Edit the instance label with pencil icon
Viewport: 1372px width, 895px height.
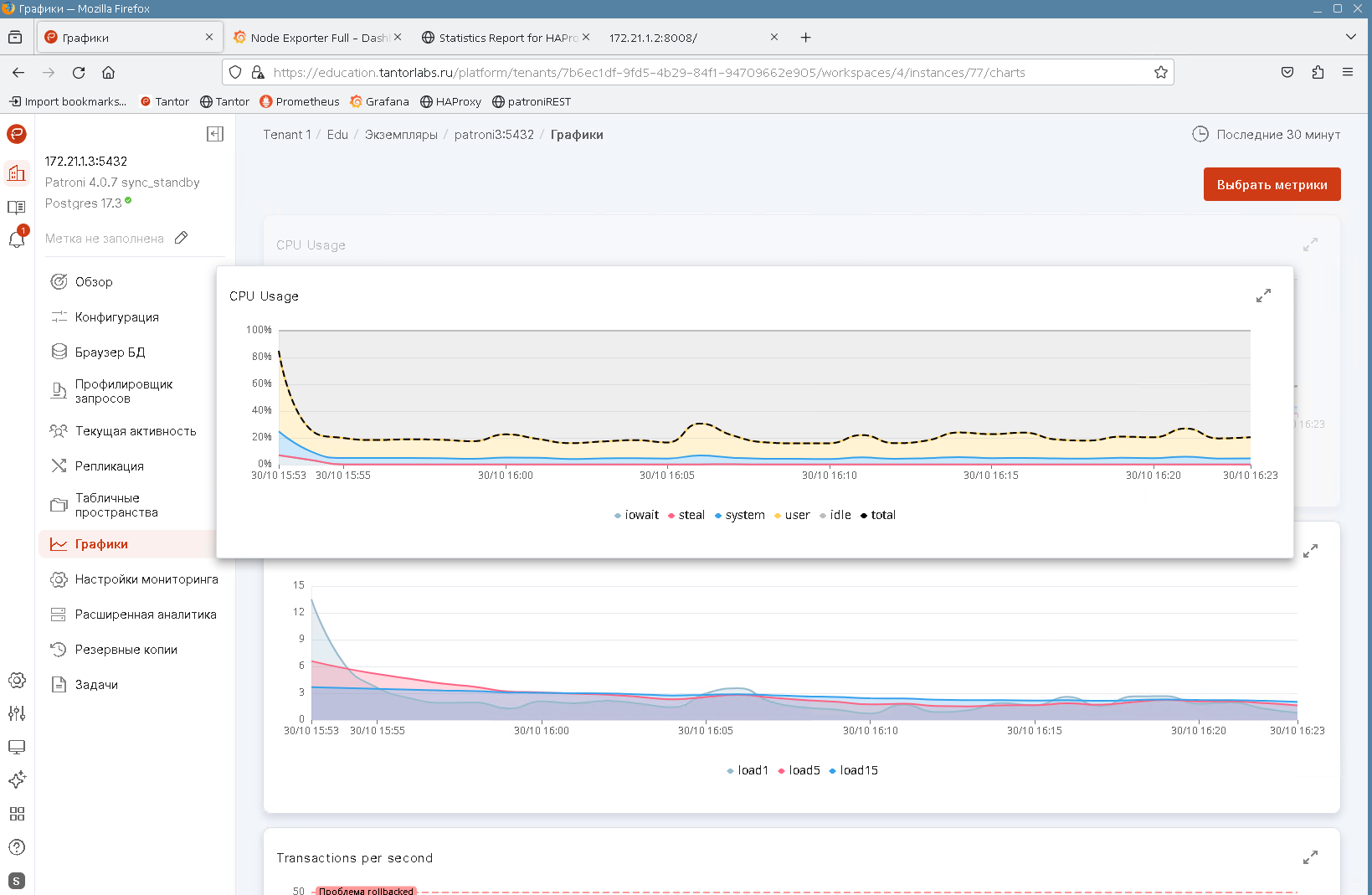click(182, 239)
